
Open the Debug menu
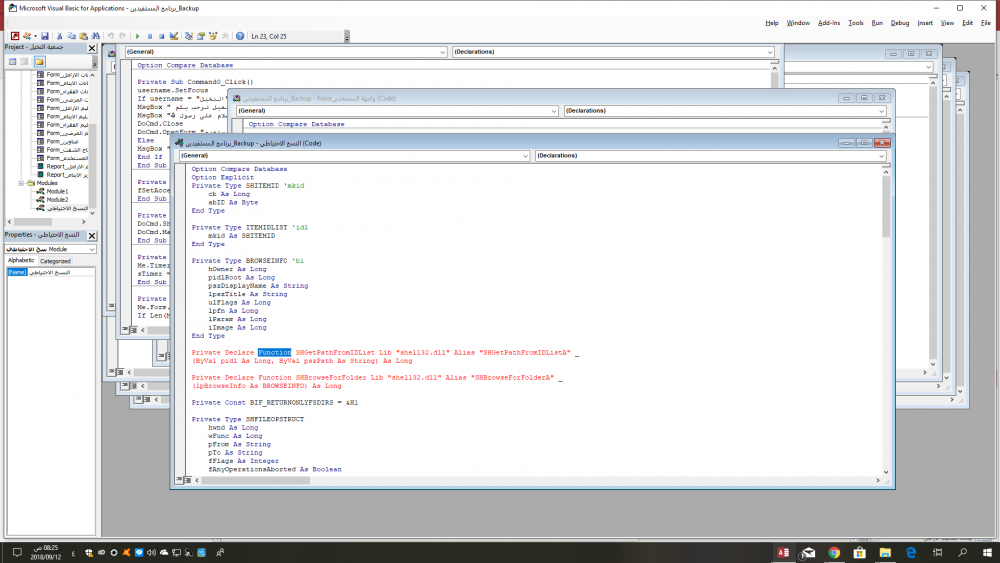pyautogui.click(x=900, y=23)
